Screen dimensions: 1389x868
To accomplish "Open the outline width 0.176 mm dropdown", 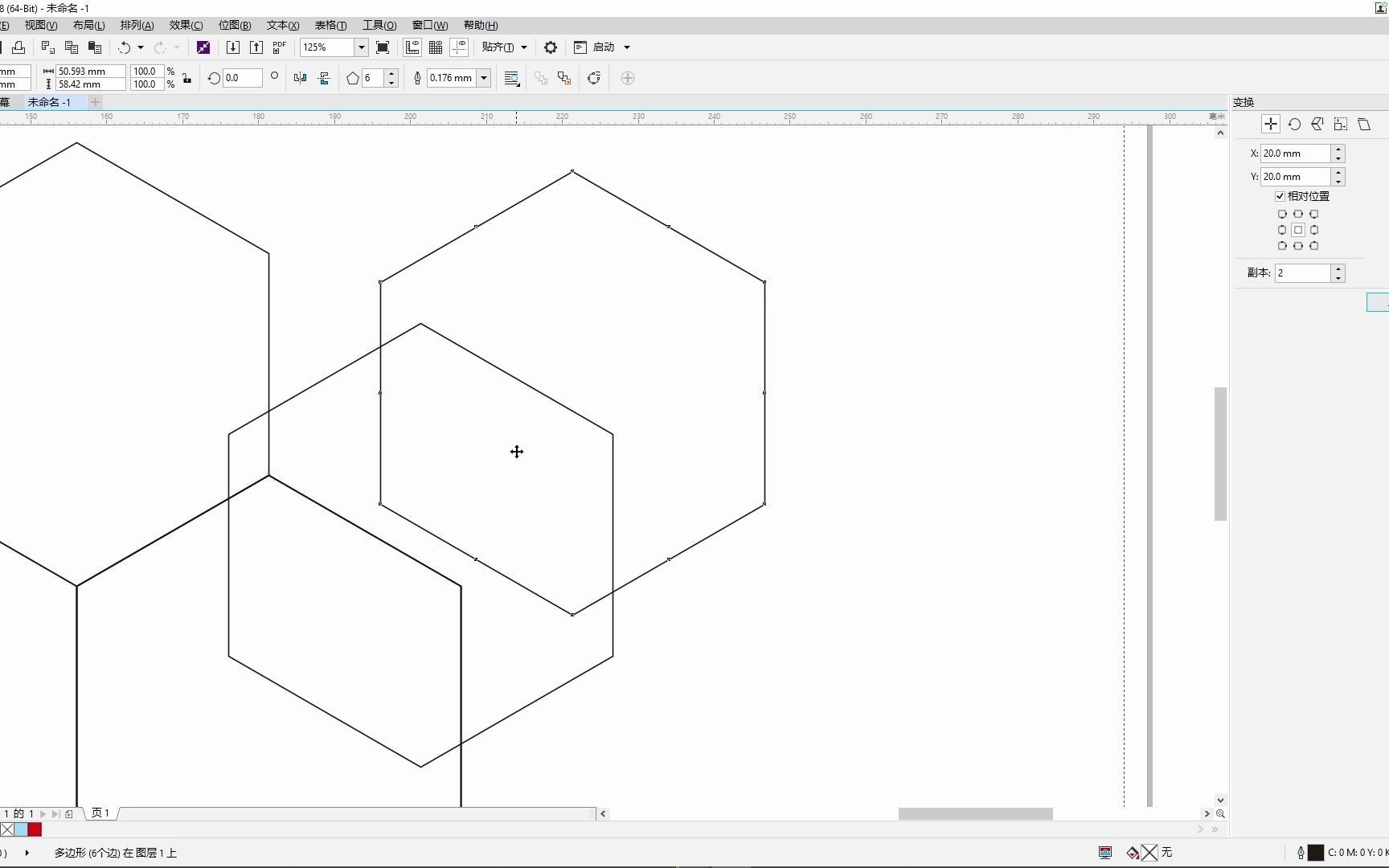I will tap(484, 78).
